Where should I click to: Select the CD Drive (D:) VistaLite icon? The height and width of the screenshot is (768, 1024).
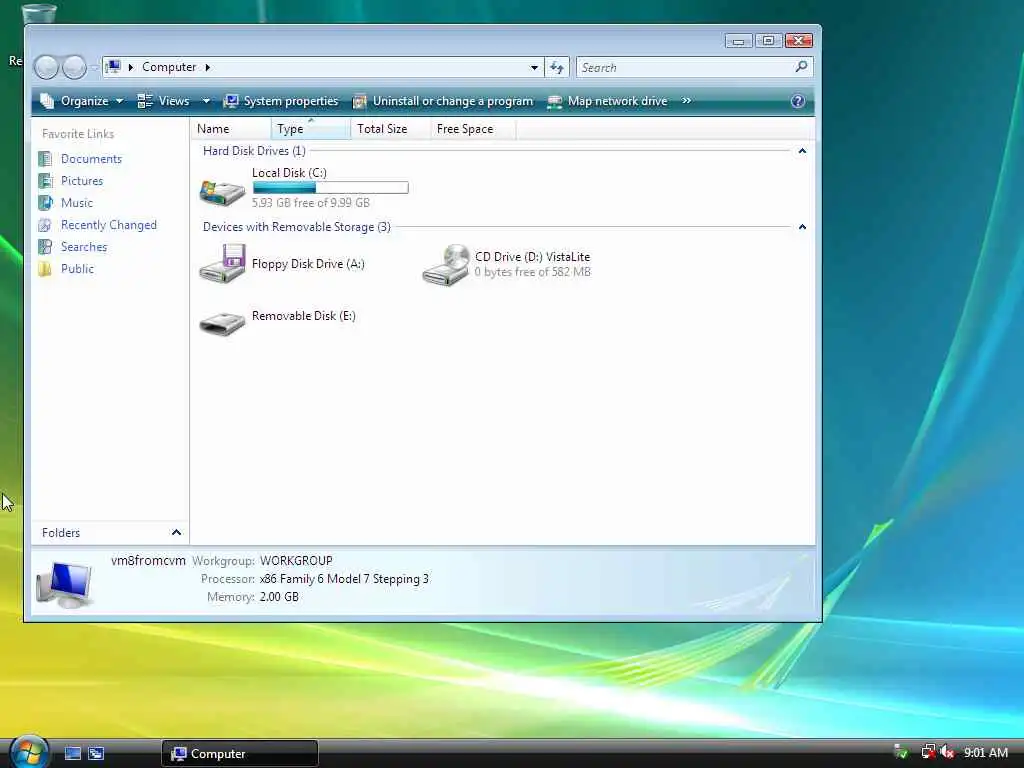tap(446, 265)
